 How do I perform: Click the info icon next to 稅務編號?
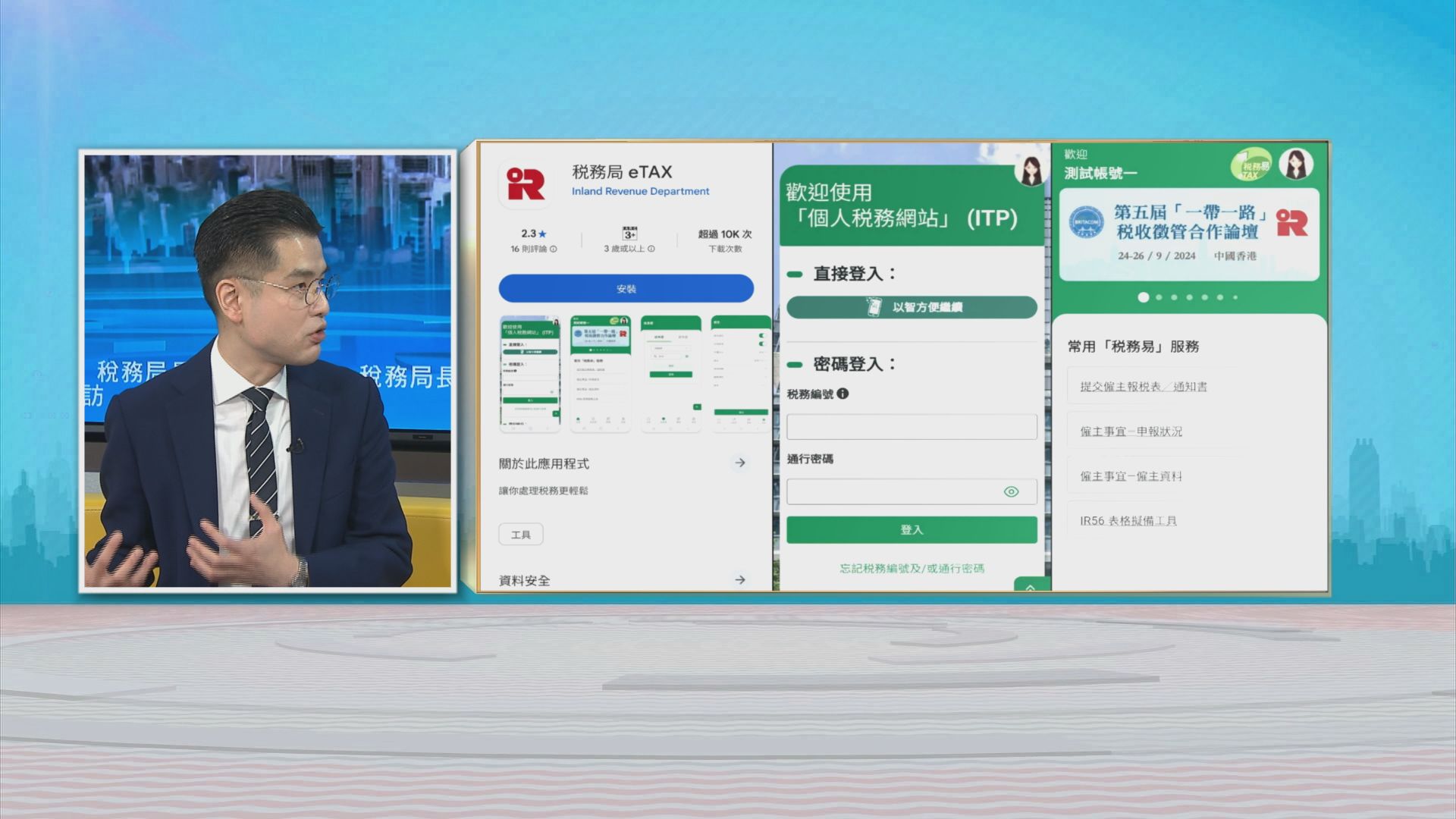click(x=843, y=394)
